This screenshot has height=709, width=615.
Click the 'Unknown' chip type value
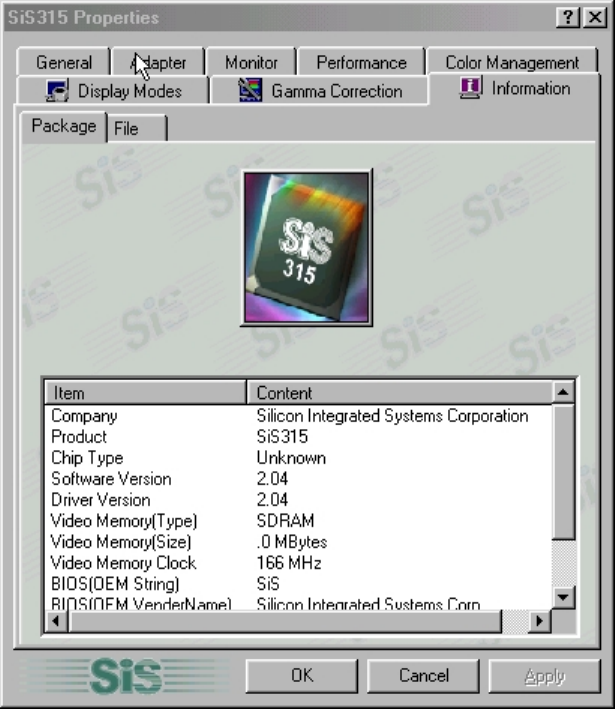pos(291,458)
